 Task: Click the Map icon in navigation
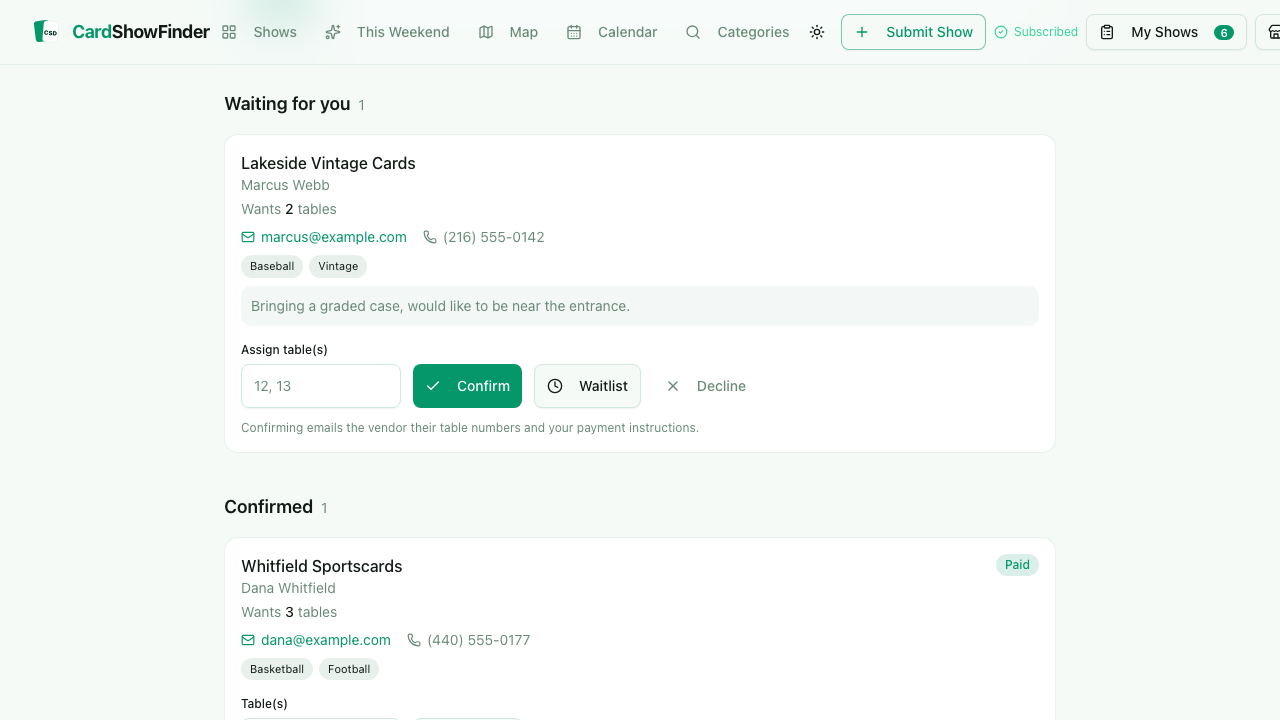(x=486, y=32)
